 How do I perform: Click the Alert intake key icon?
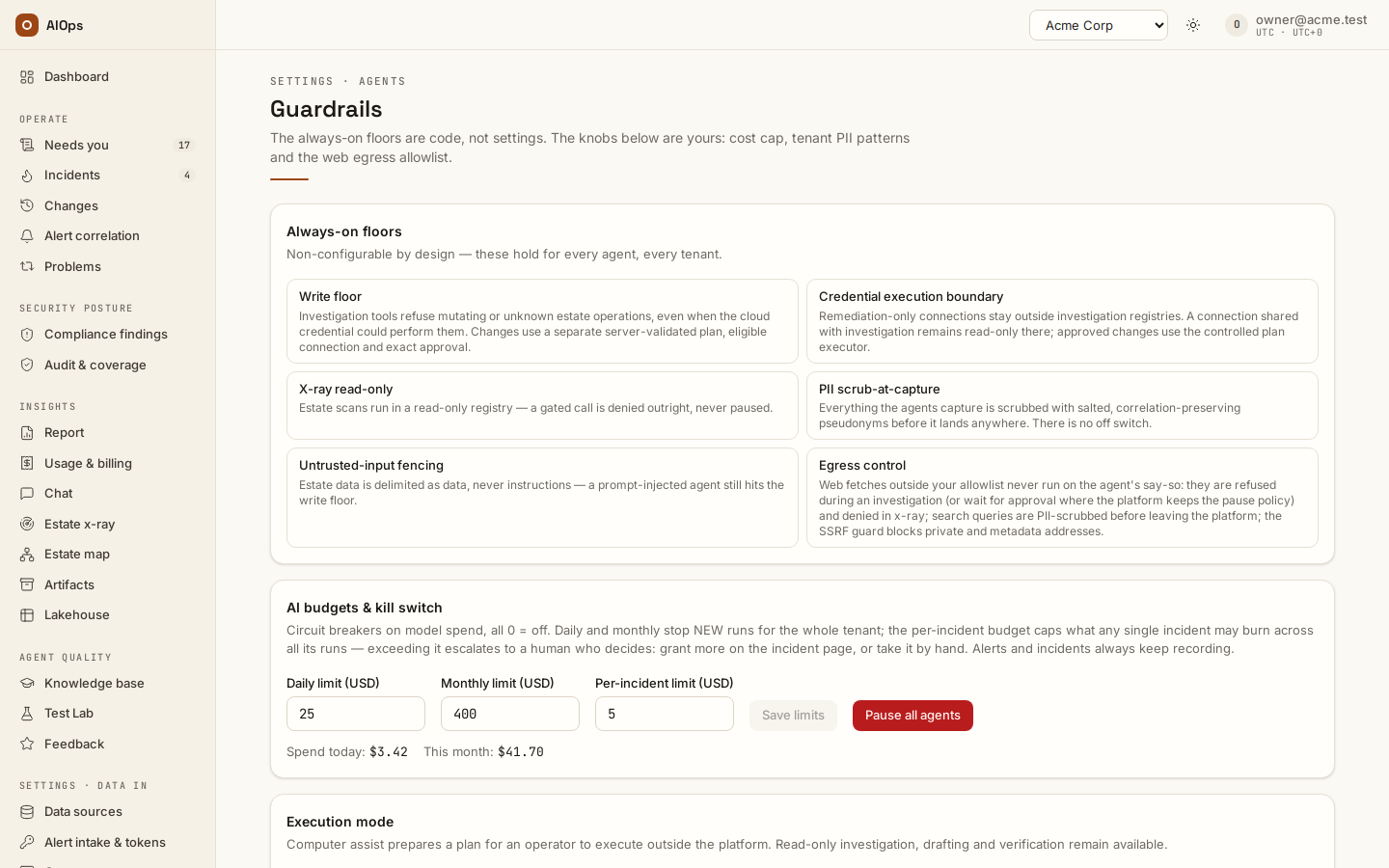(x=27, y=843)
